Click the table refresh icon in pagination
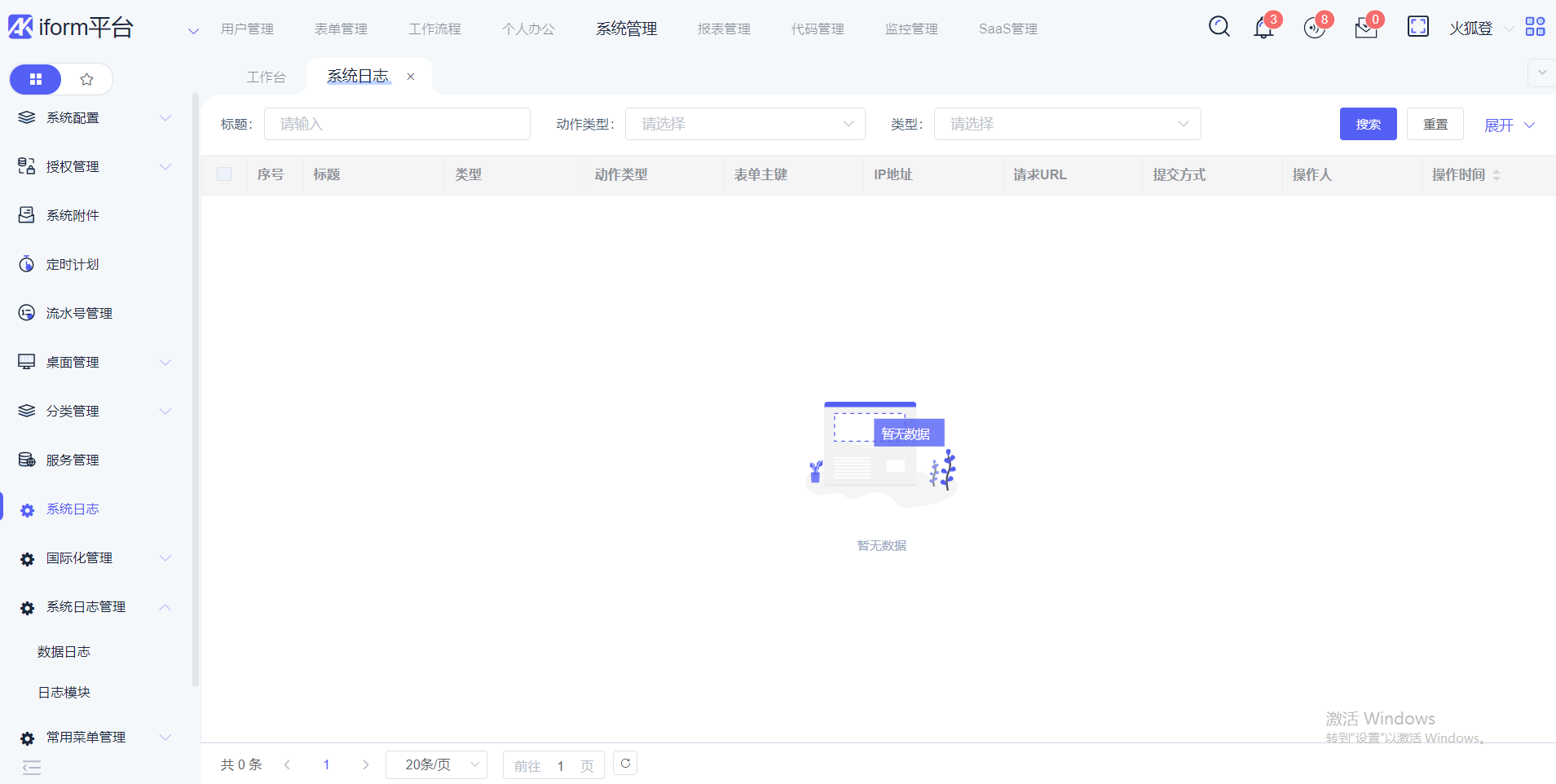Image resolution: width=1556 pixels, height=784 pixels. 625,764
